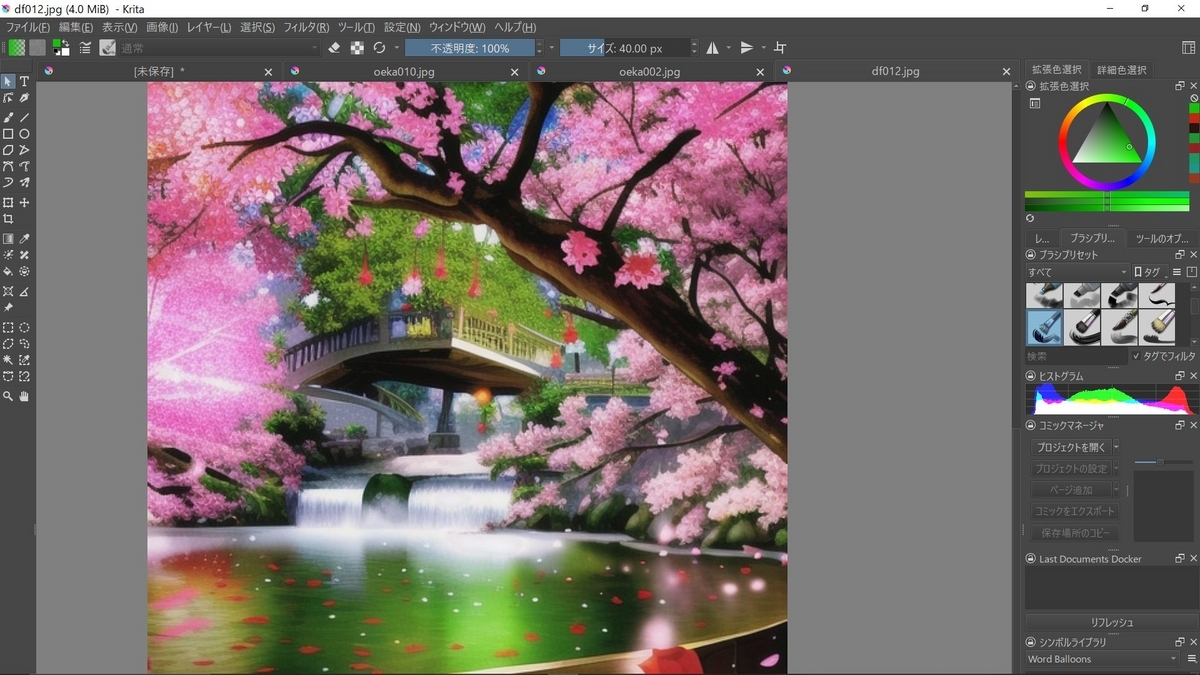Click the リフレッシュ button in Last Documents Docker

pyautogui.click(x=1110, y=621)
